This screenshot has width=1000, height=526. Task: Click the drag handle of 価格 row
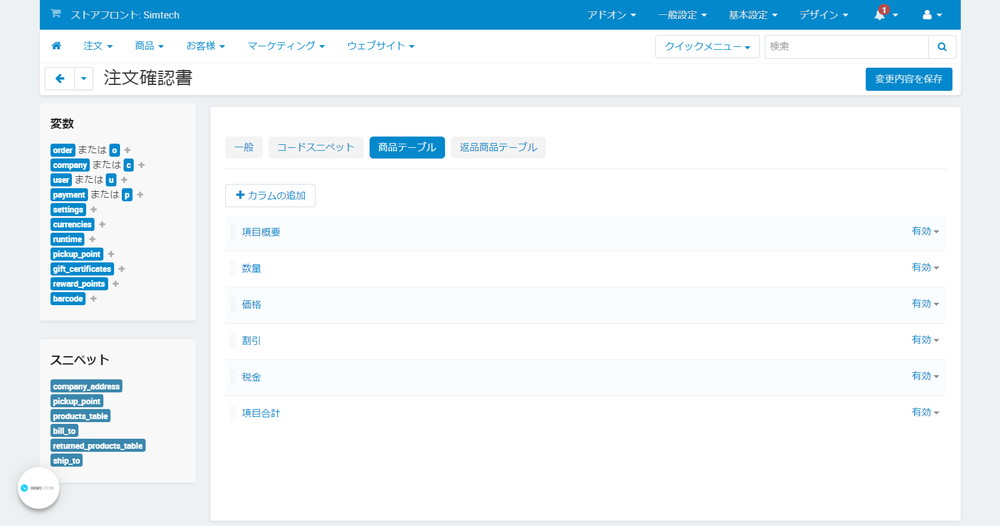point(233,305)
